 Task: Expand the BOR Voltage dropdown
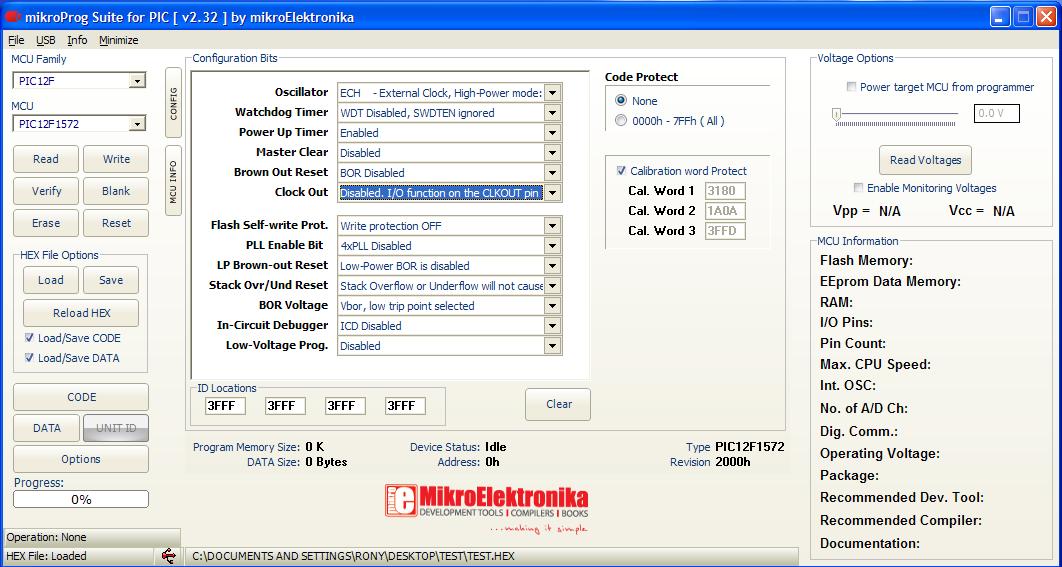[x=552, y=306]
